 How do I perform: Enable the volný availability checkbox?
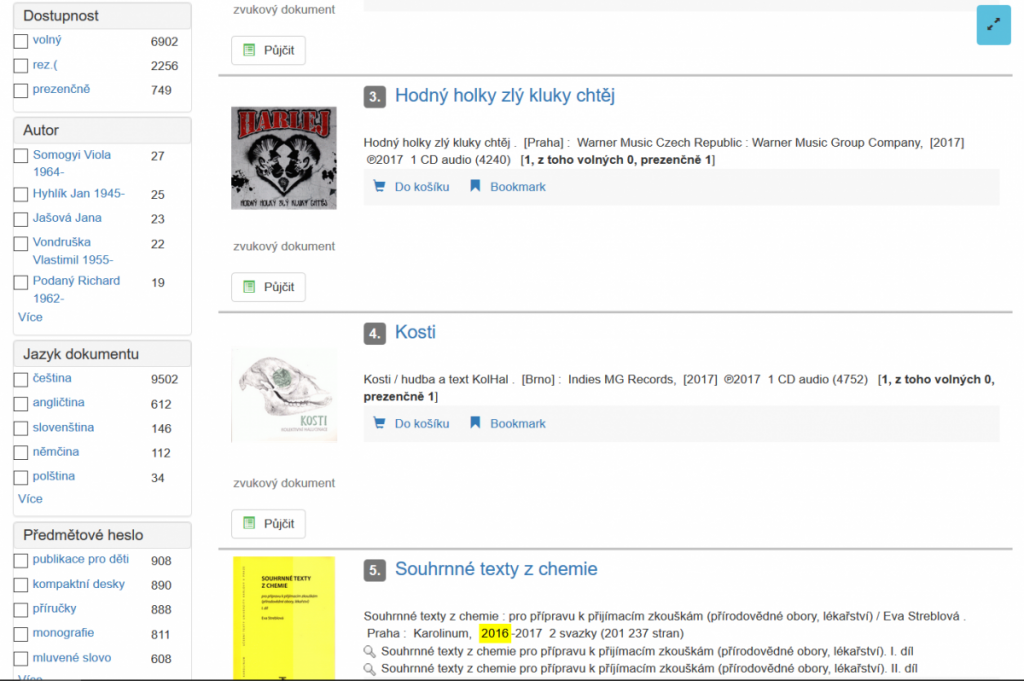pos(20,41)
